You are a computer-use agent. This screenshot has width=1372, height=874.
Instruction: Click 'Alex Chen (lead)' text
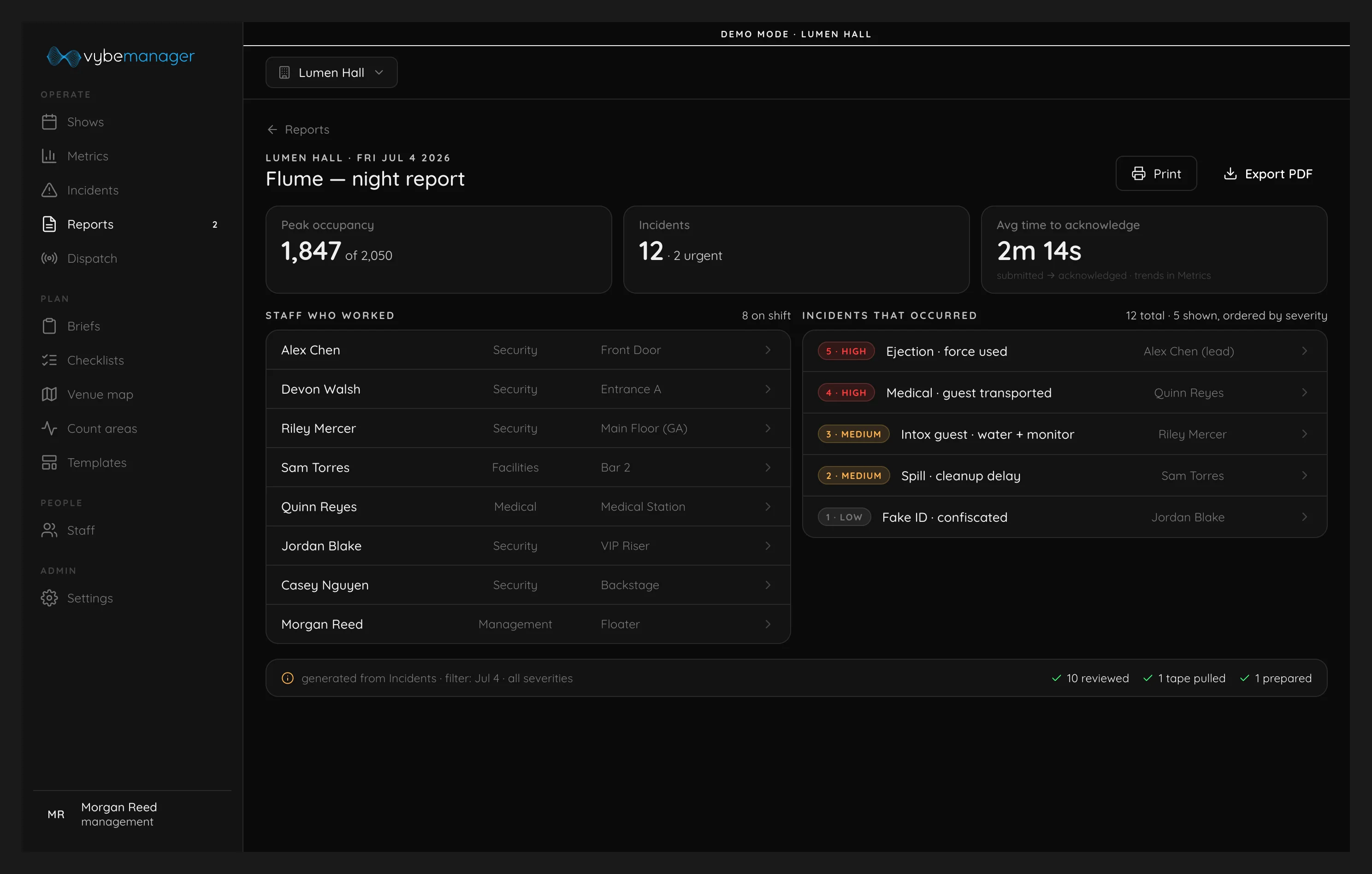pyautogui.click(x=1189, y=351)
